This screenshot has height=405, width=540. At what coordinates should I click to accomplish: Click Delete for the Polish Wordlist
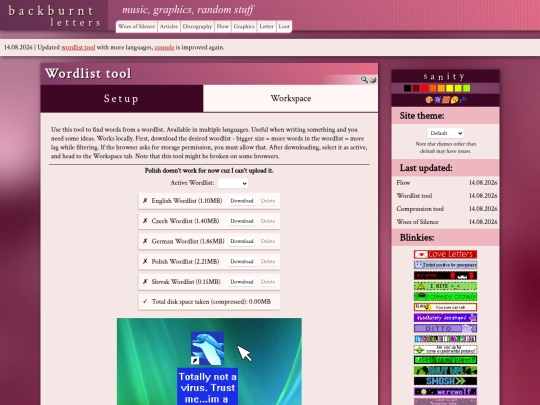268,261
